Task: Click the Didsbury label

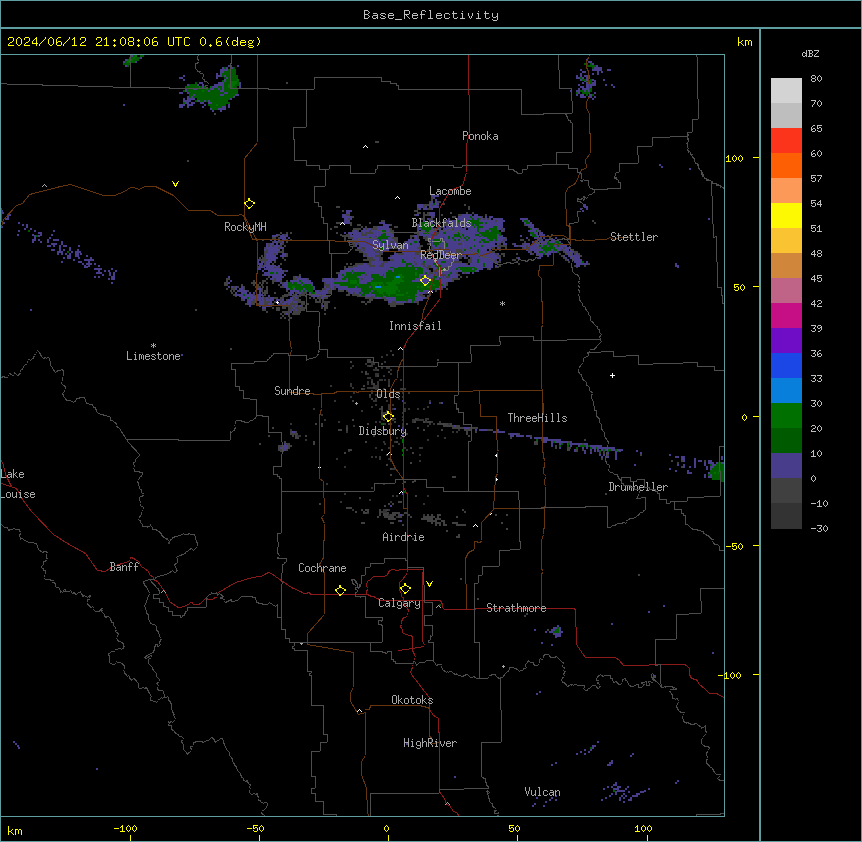Action: (x=383, y=431)
